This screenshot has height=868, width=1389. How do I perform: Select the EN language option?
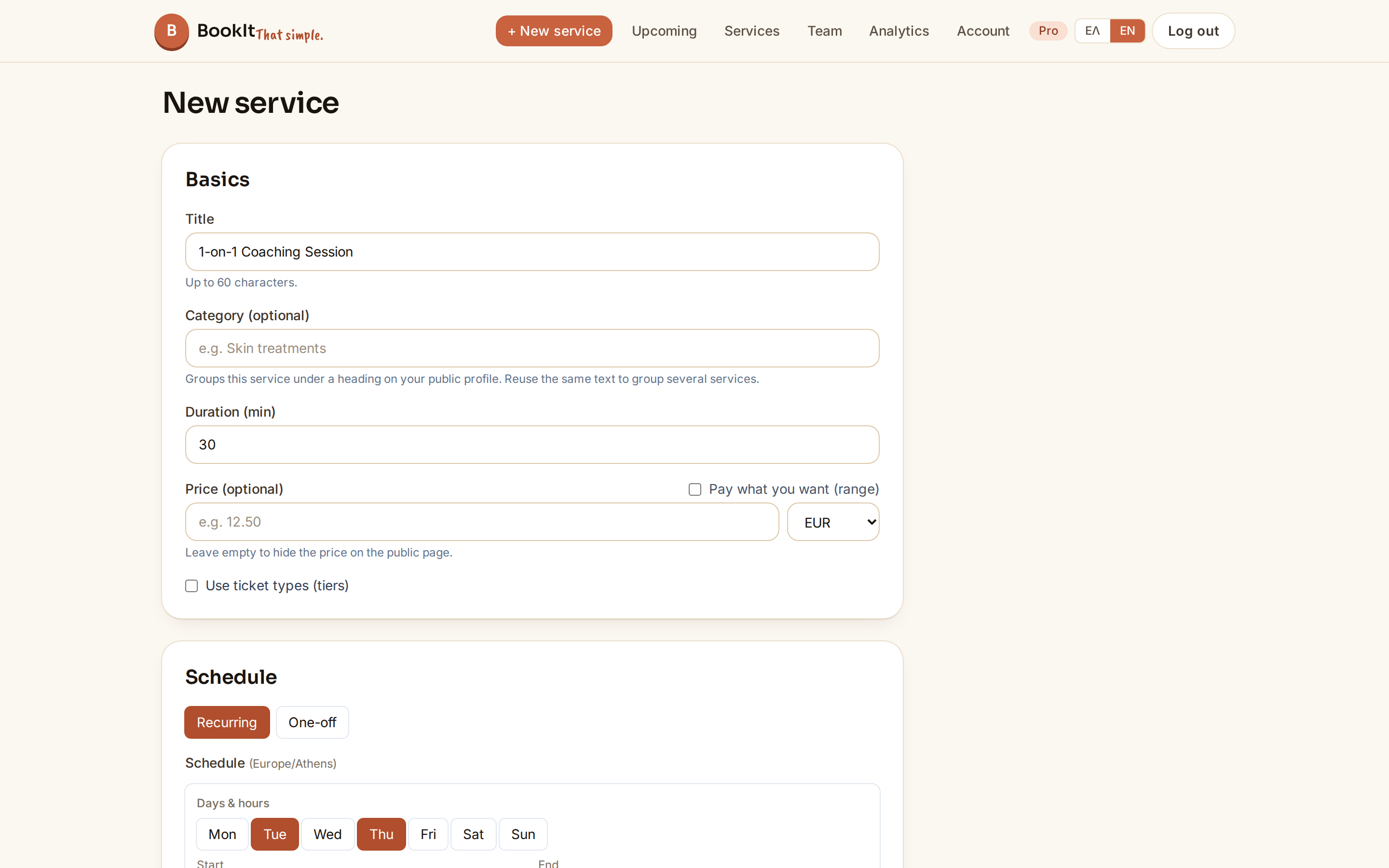pyautogui.click(x=1127, y=31)
